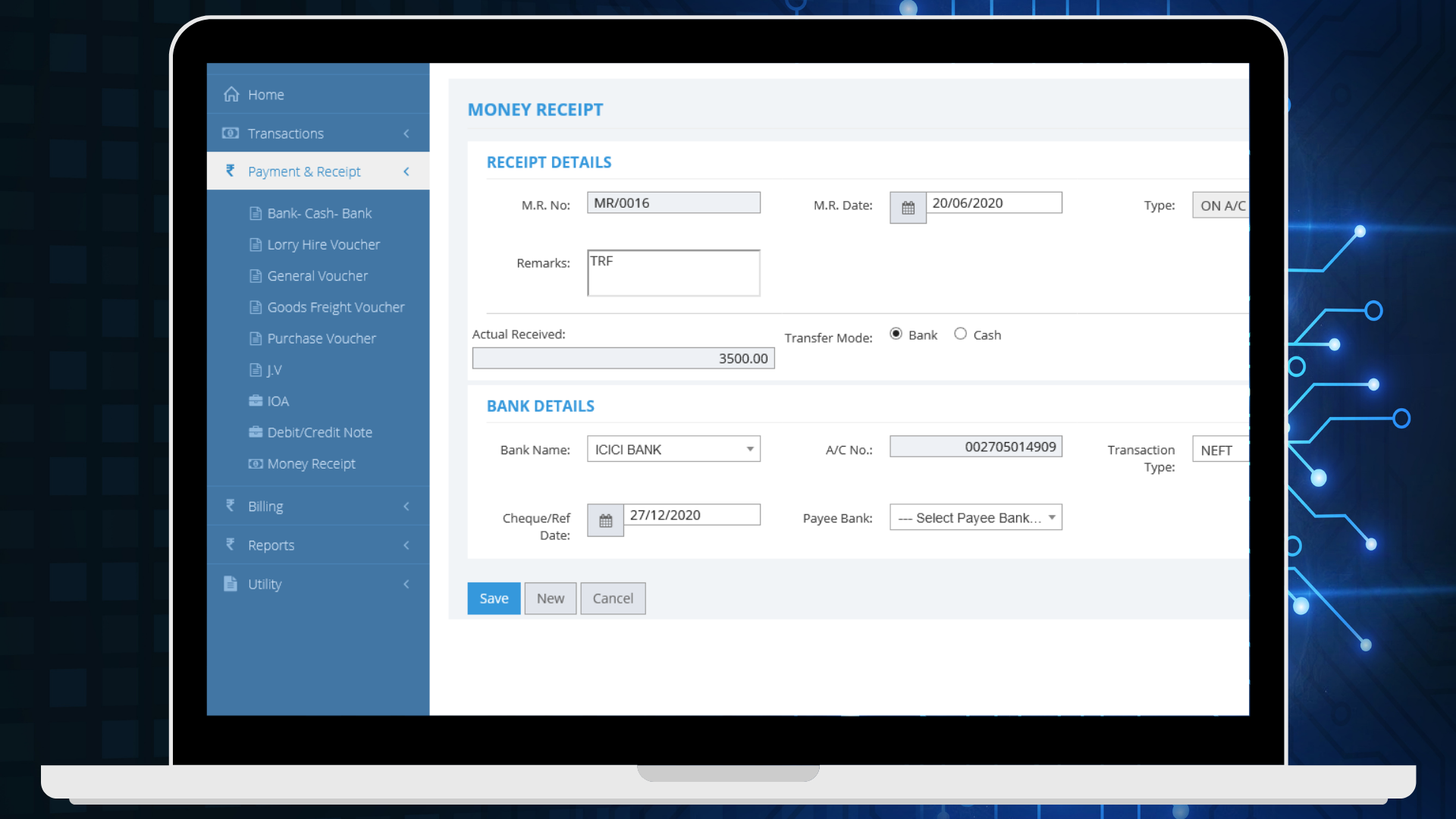Click the Utility file icon

pyautogui.click(x=231, y=583)
